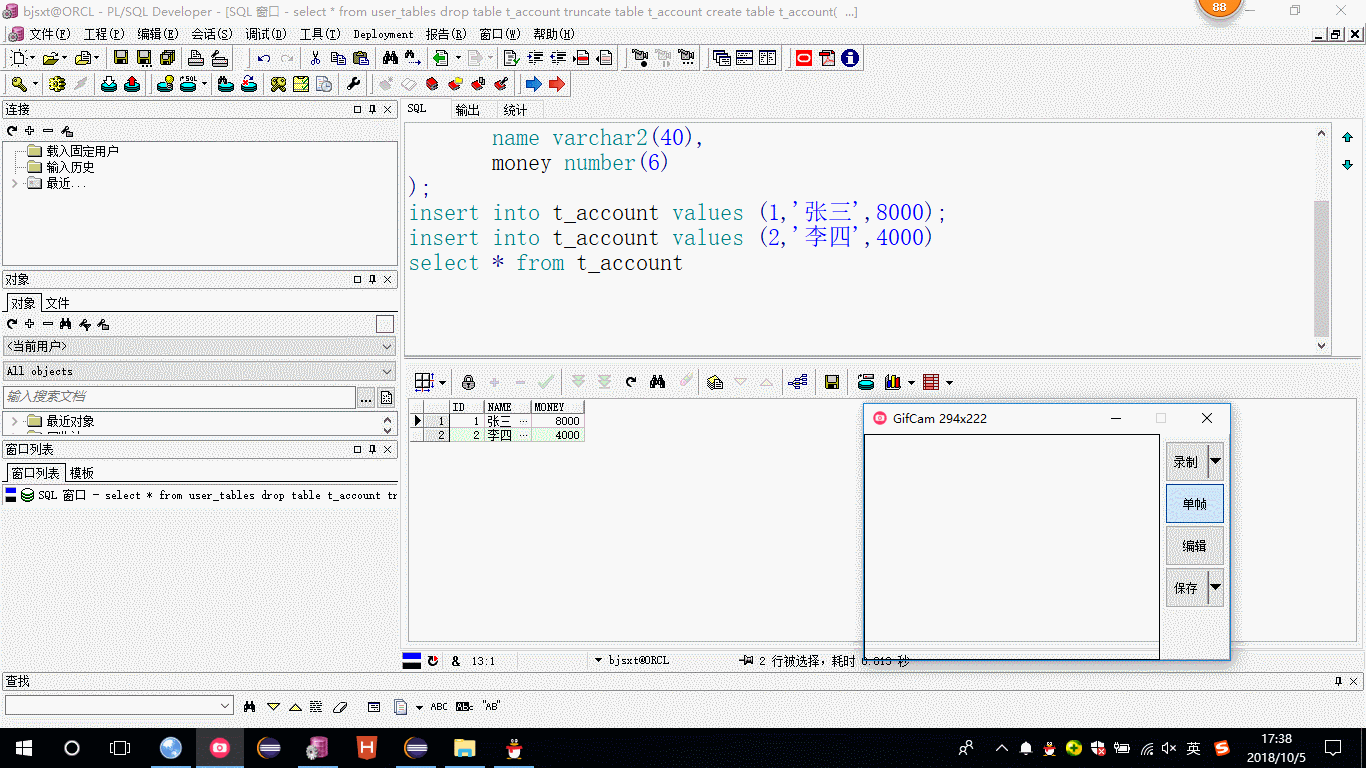Click the 单帧 button in GifCam

[1195, 504]
